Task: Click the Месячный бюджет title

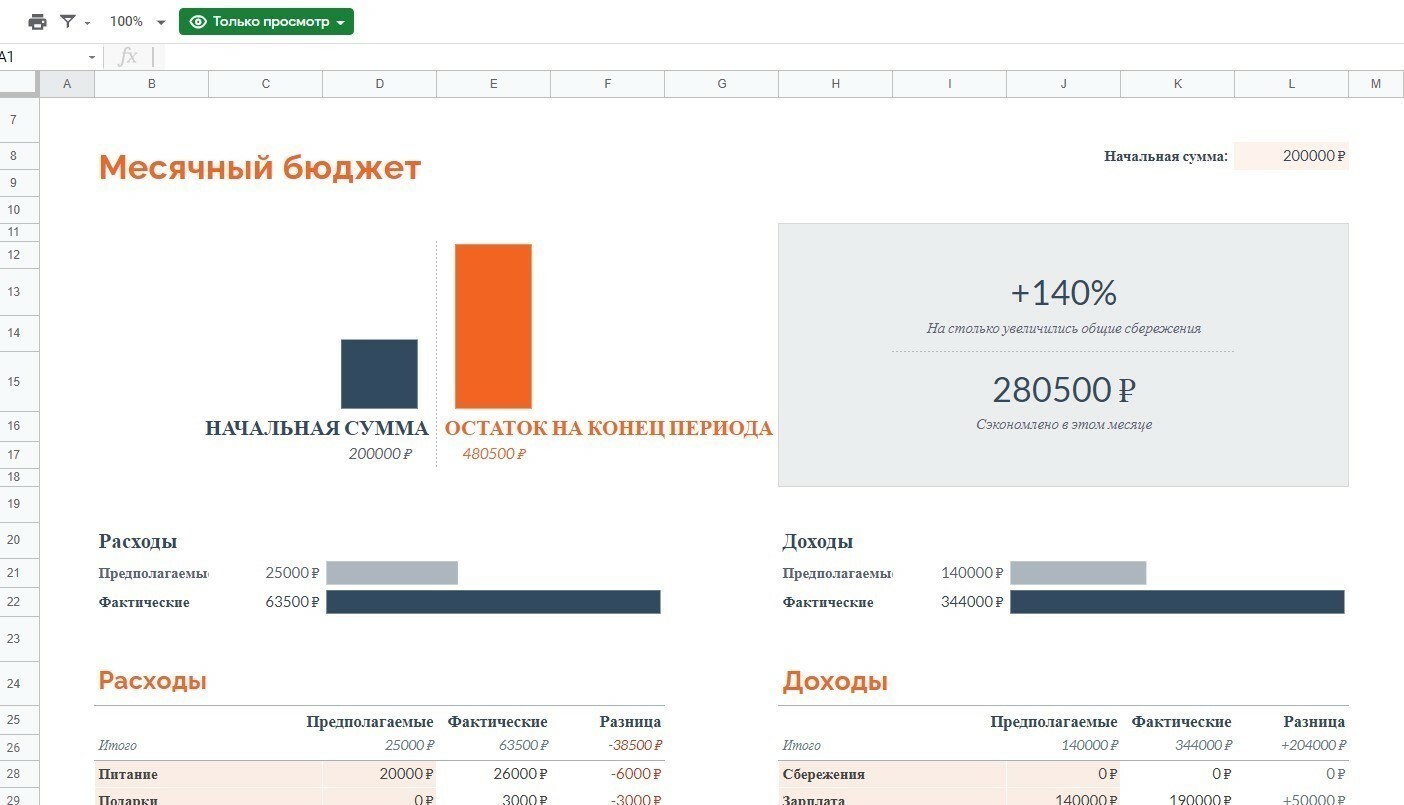Action: (x=260, y=168)
